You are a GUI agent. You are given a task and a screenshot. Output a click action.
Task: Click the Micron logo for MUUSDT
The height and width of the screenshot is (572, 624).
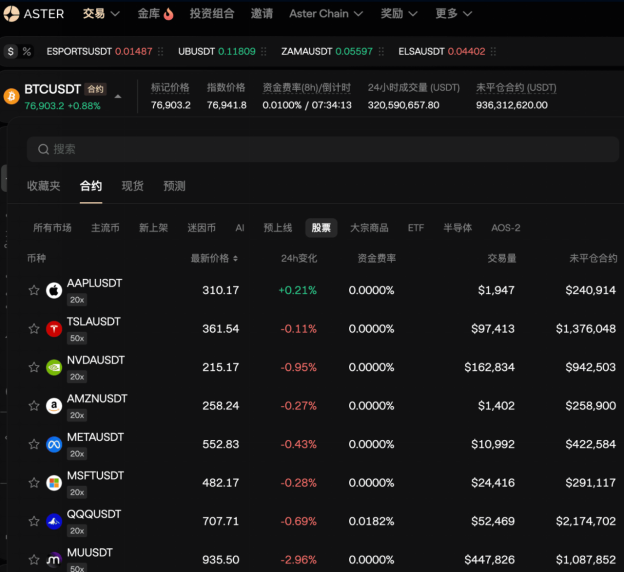(x=54, y=560)
